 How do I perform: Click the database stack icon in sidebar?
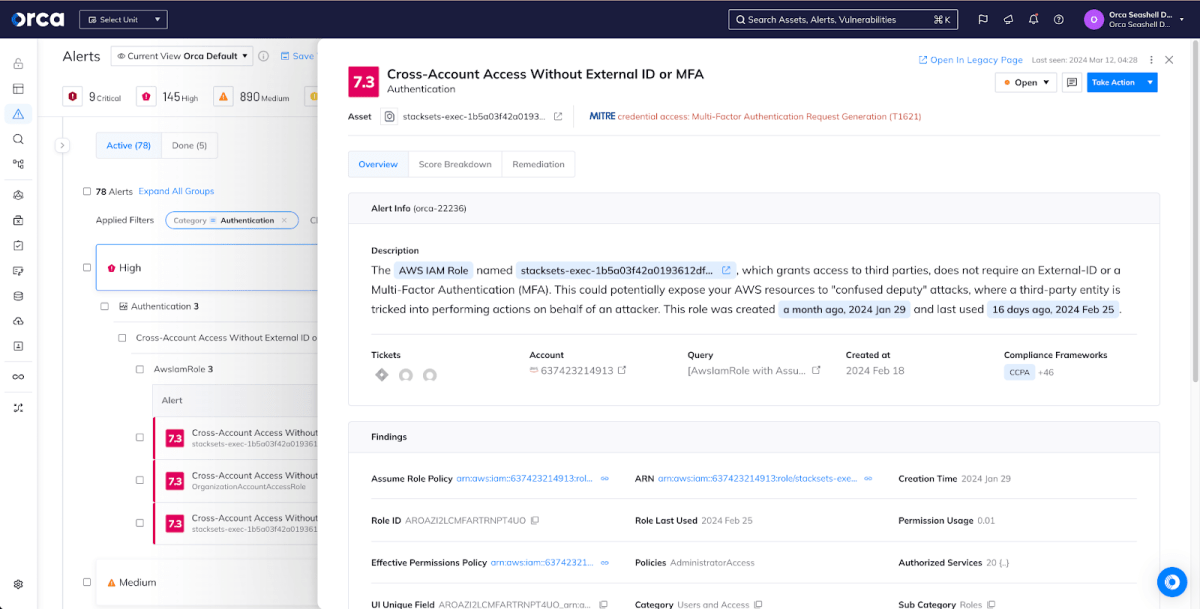(x=18, y=296)
